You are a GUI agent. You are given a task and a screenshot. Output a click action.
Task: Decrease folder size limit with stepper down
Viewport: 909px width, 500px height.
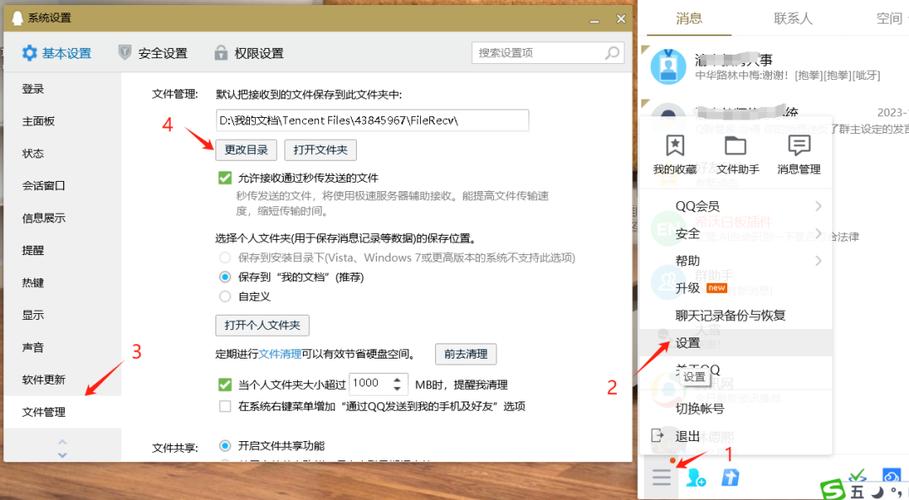[397, 387]
